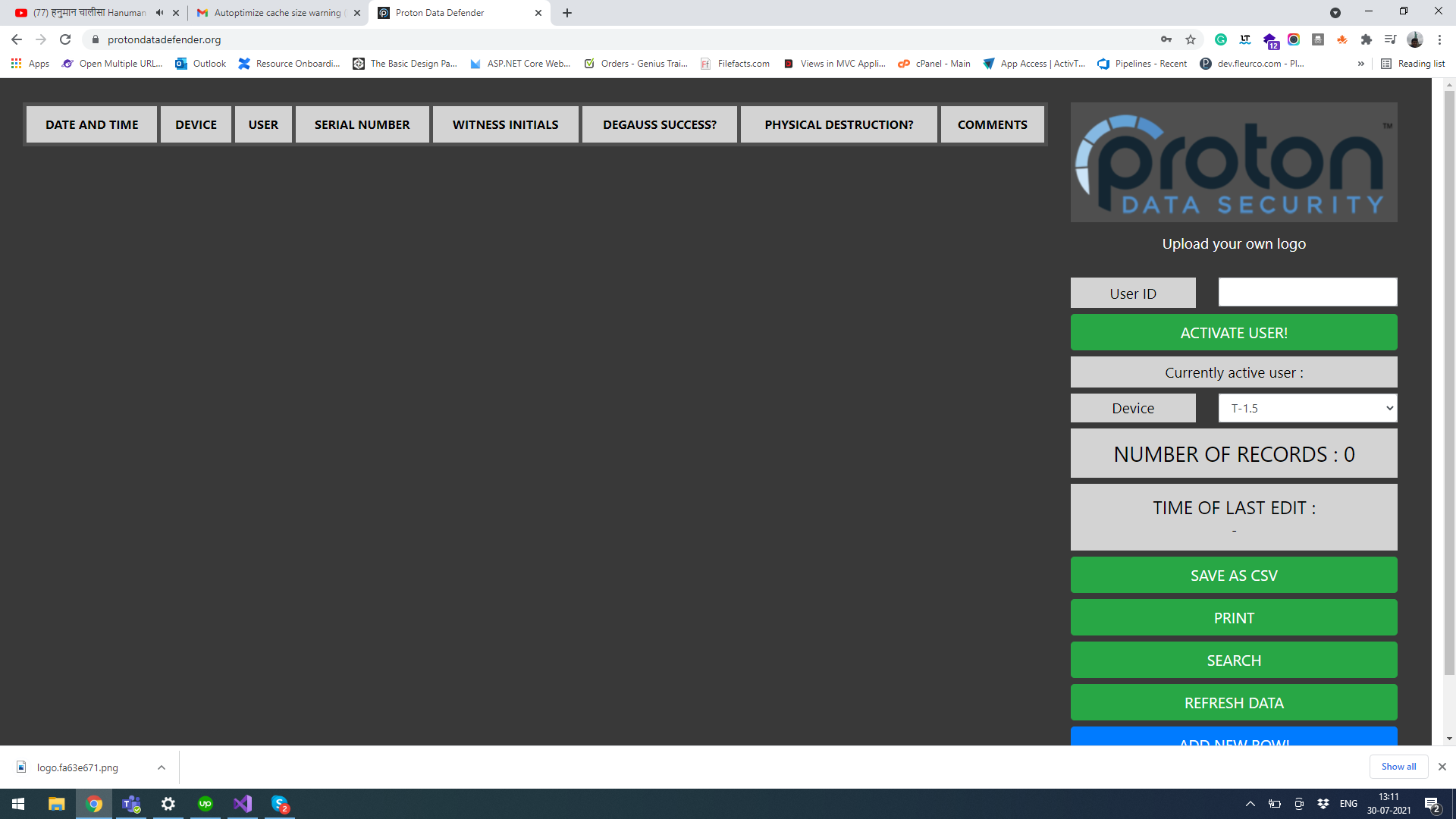Click the Grammarly extension icon
The image size is (1456, 819).
(1221, 39)
